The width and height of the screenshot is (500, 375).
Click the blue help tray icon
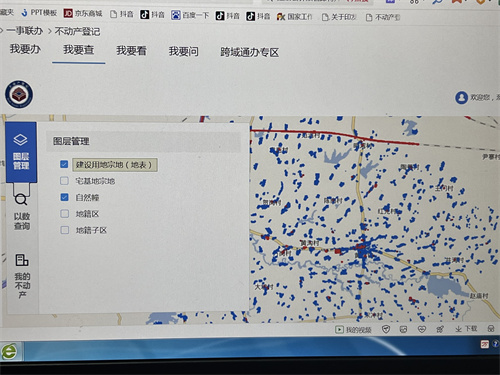(496, 343)
